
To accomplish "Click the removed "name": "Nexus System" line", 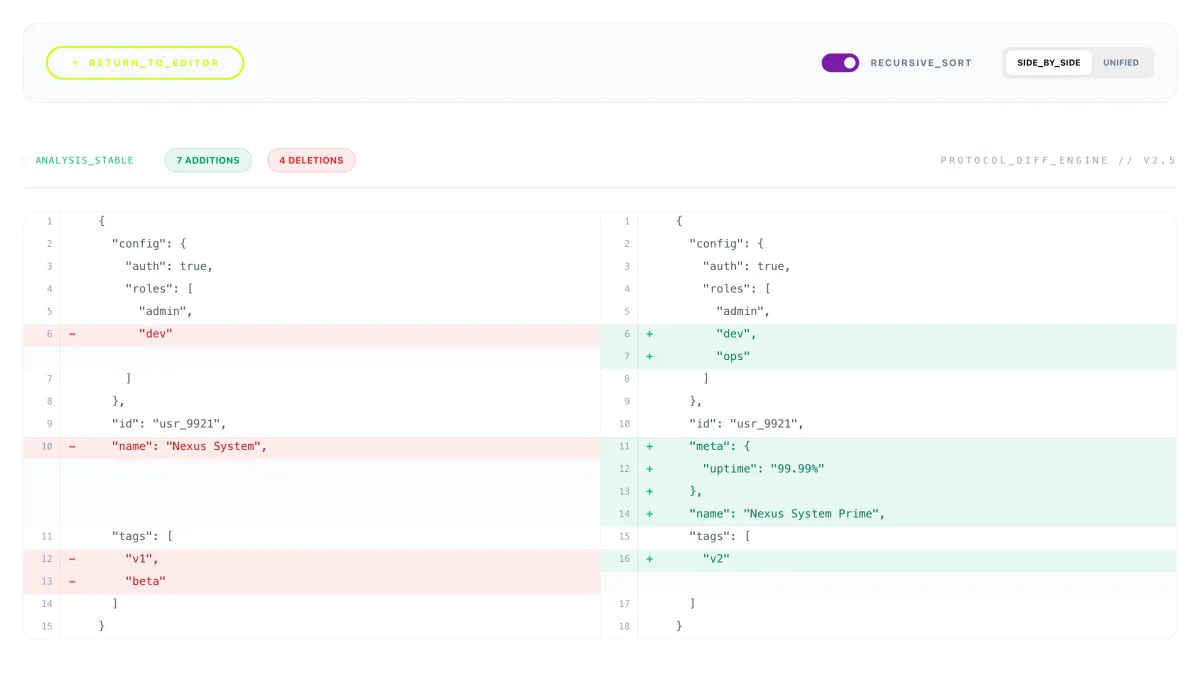I will click(x=312, y=446).
